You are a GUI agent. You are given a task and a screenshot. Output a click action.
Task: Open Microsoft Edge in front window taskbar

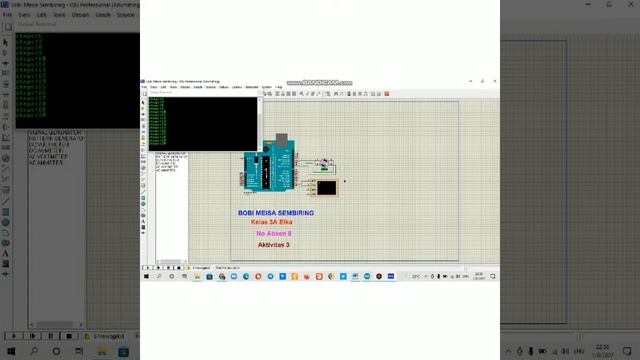point(246,276)
